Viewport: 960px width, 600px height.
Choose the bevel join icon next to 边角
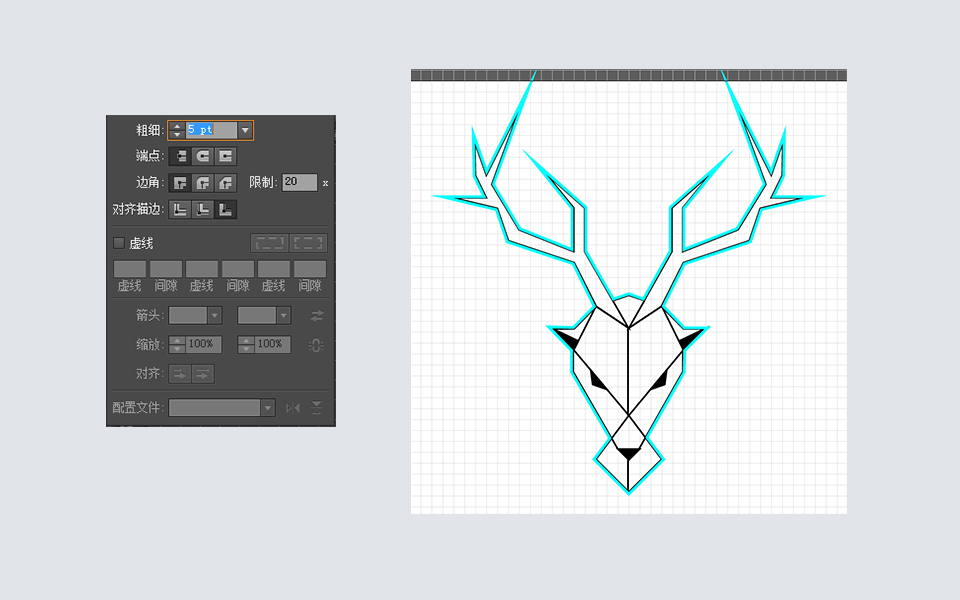pyautogui.click(x=225, y=182)
